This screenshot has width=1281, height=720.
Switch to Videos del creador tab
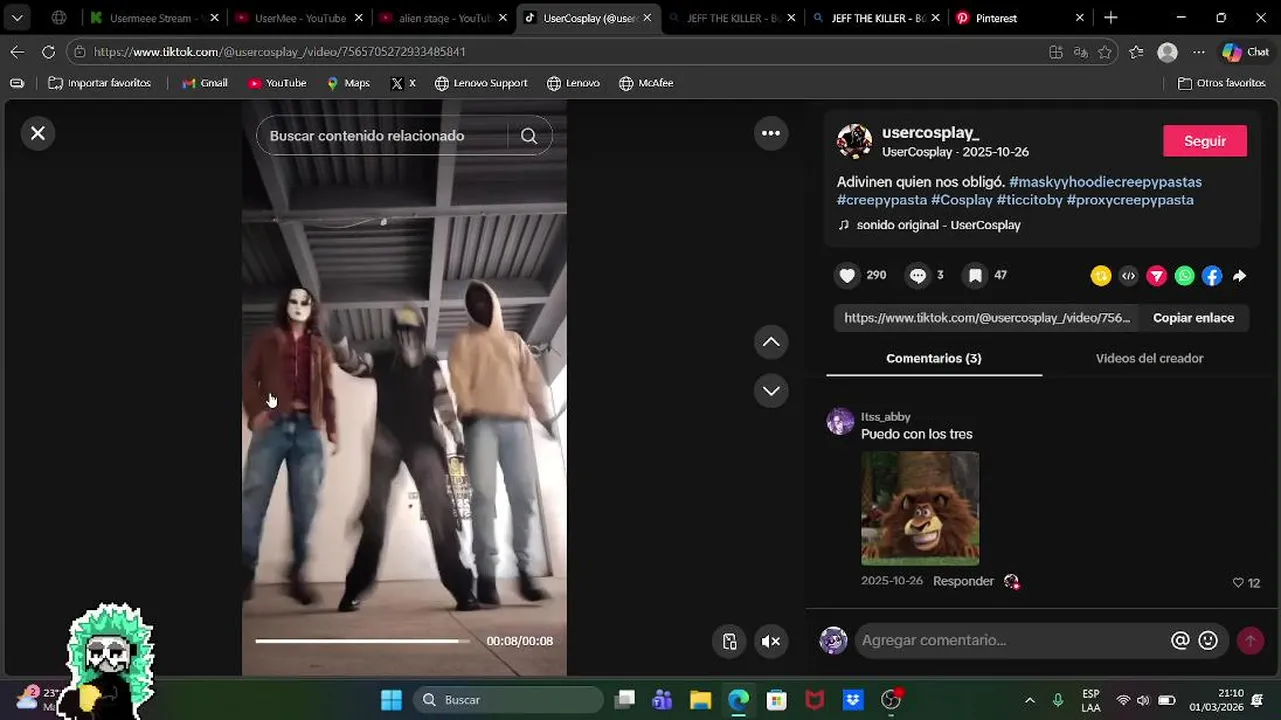tap(1149, 358)
